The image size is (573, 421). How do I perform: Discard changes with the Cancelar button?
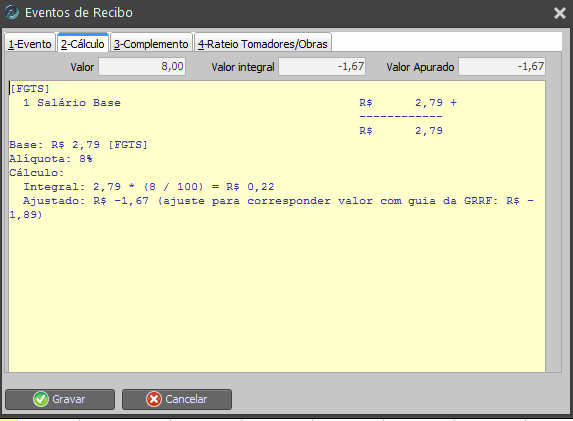(x=177, y=399)
